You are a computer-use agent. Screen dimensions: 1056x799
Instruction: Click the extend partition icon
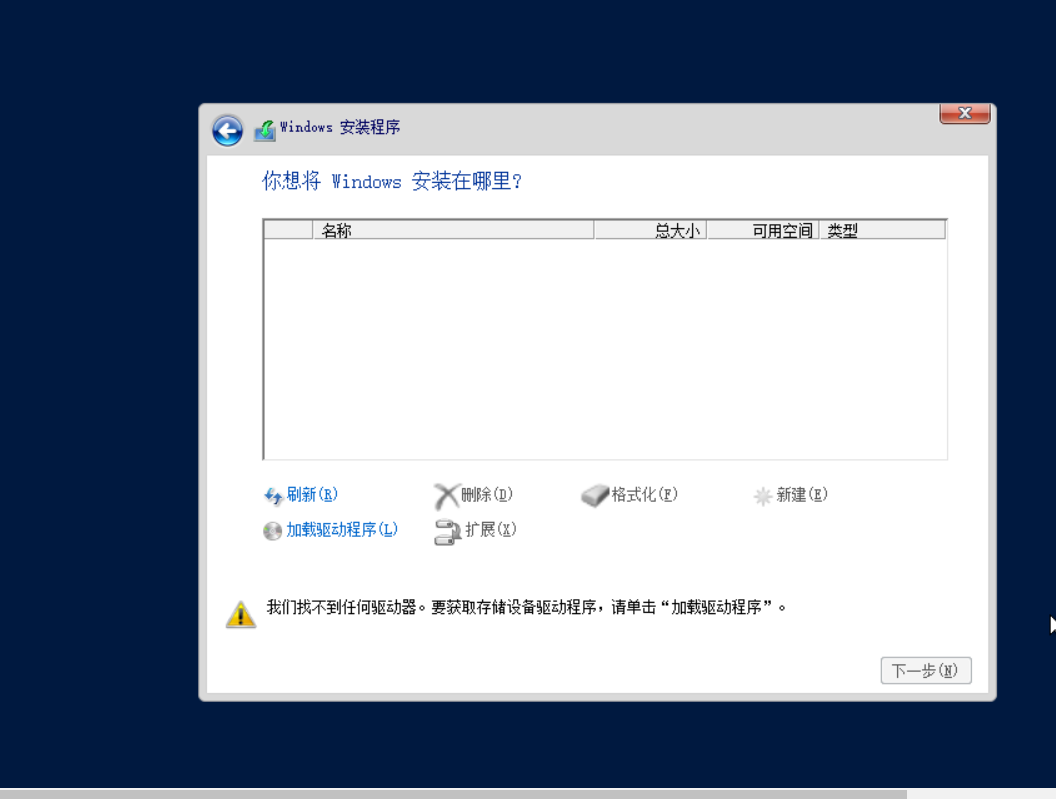[x=447, y=532]
